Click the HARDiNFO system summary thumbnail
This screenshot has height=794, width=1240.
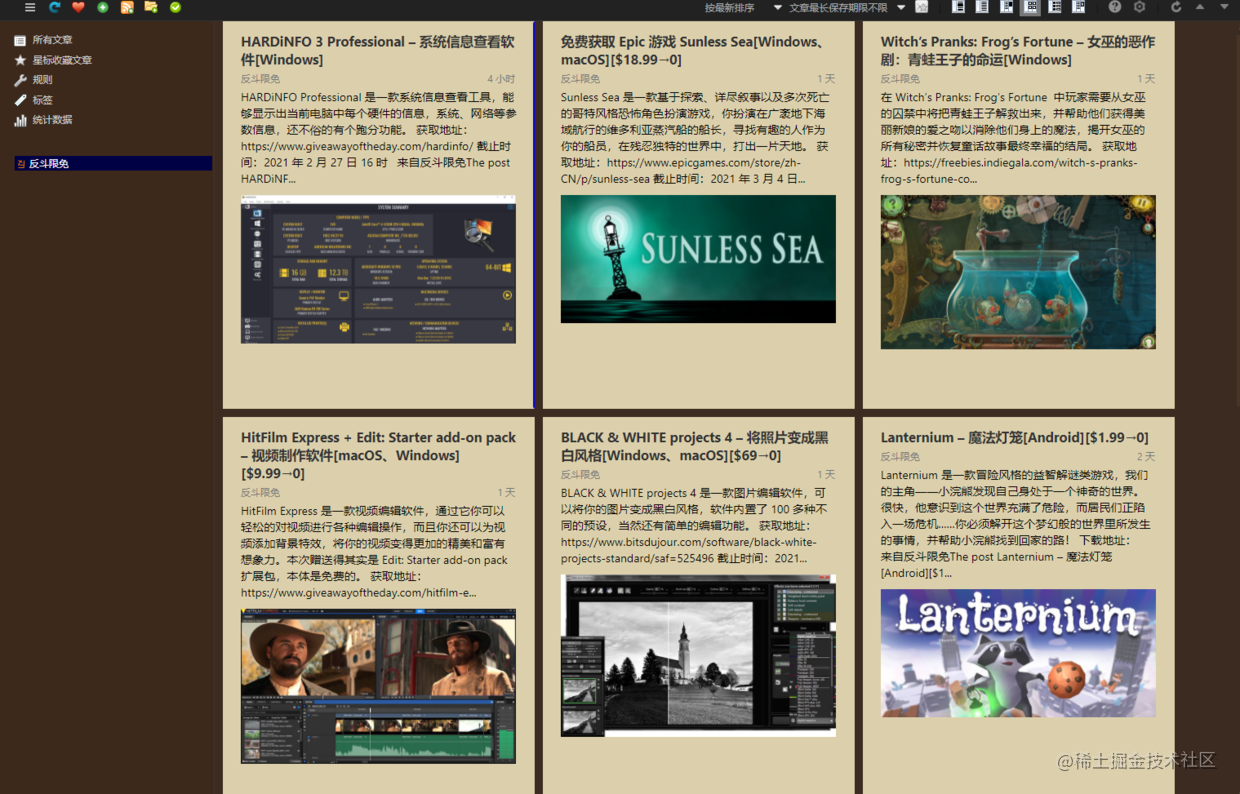pyautogui.click(x=378, y=269)
